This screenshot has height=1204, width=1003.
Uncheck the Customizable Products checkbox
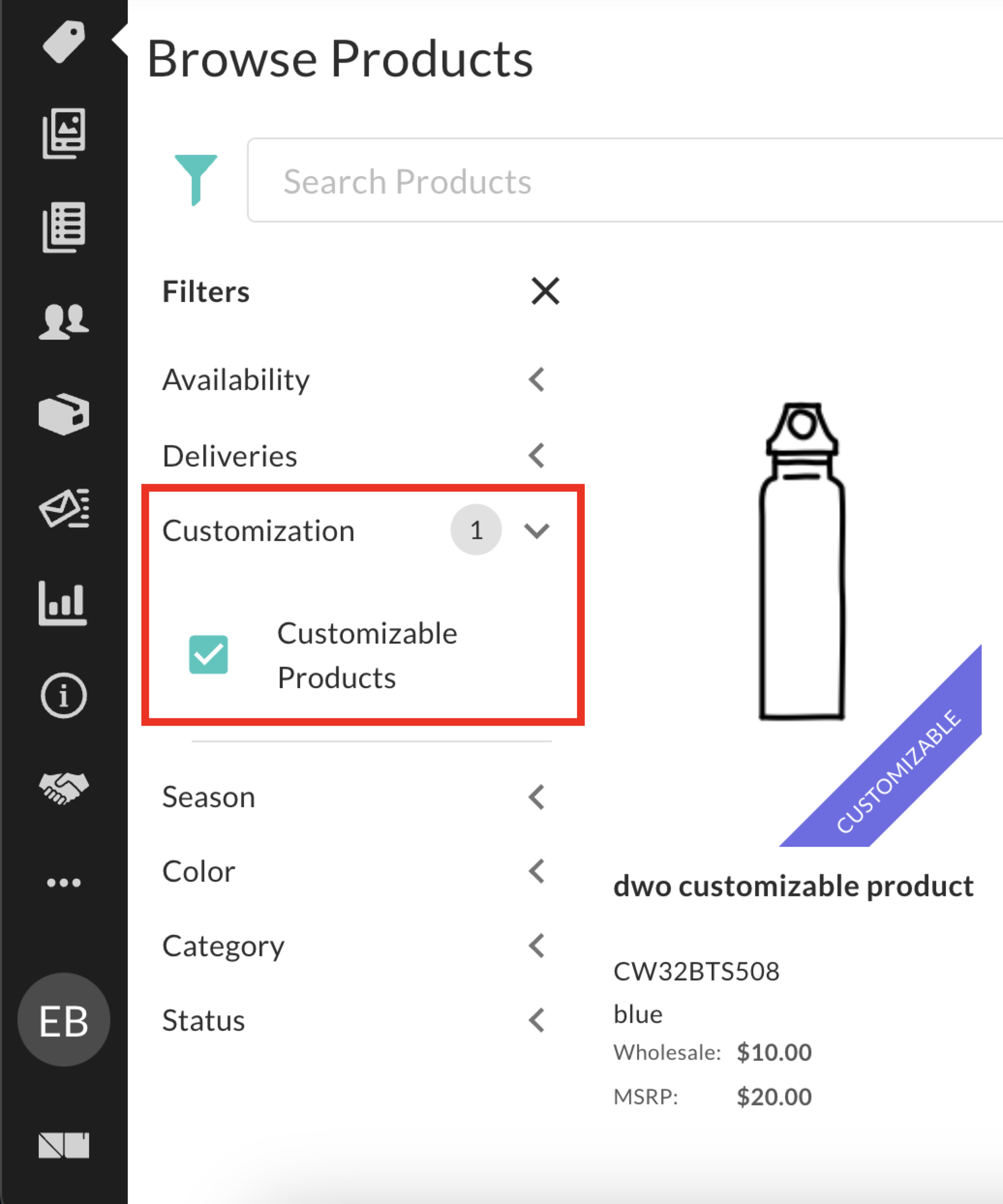[208, 654]
